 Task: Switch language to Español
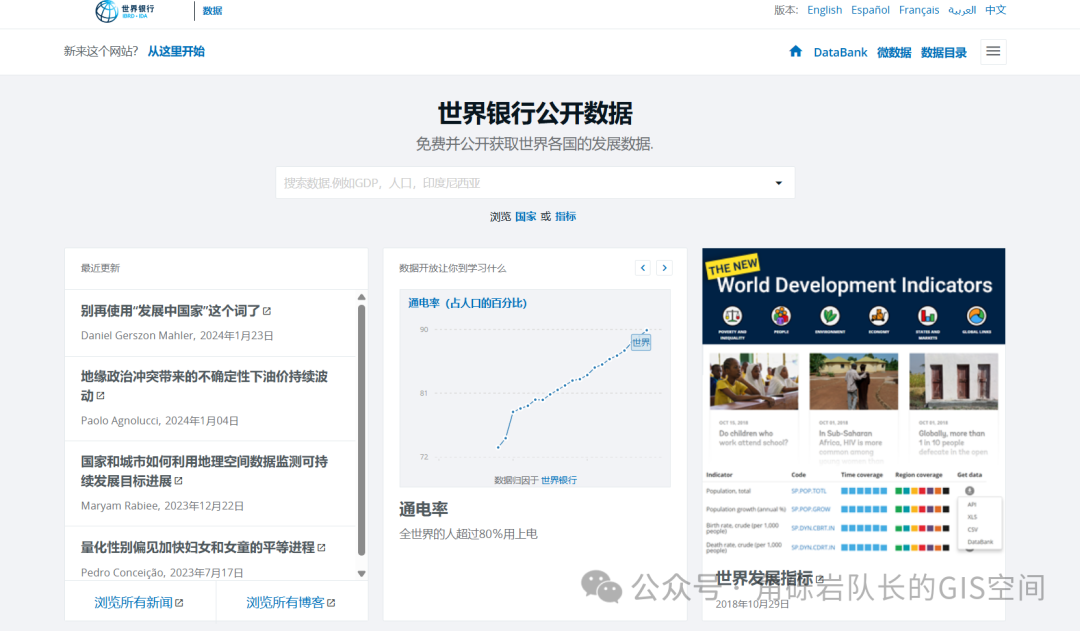pos(870,10)
